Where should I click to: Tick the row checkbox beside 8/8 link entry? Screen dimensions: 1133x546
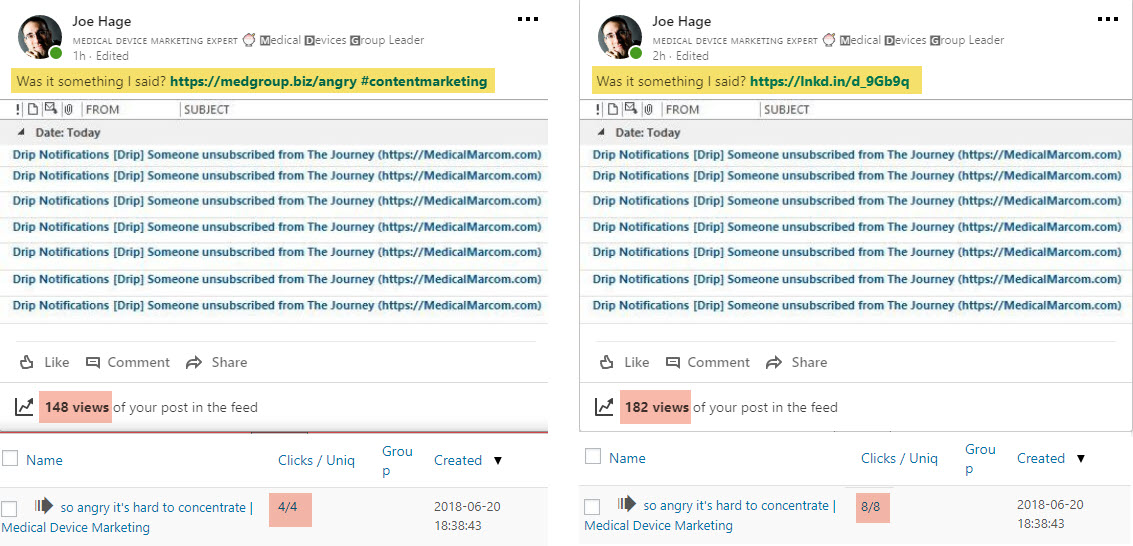[592, 507]
